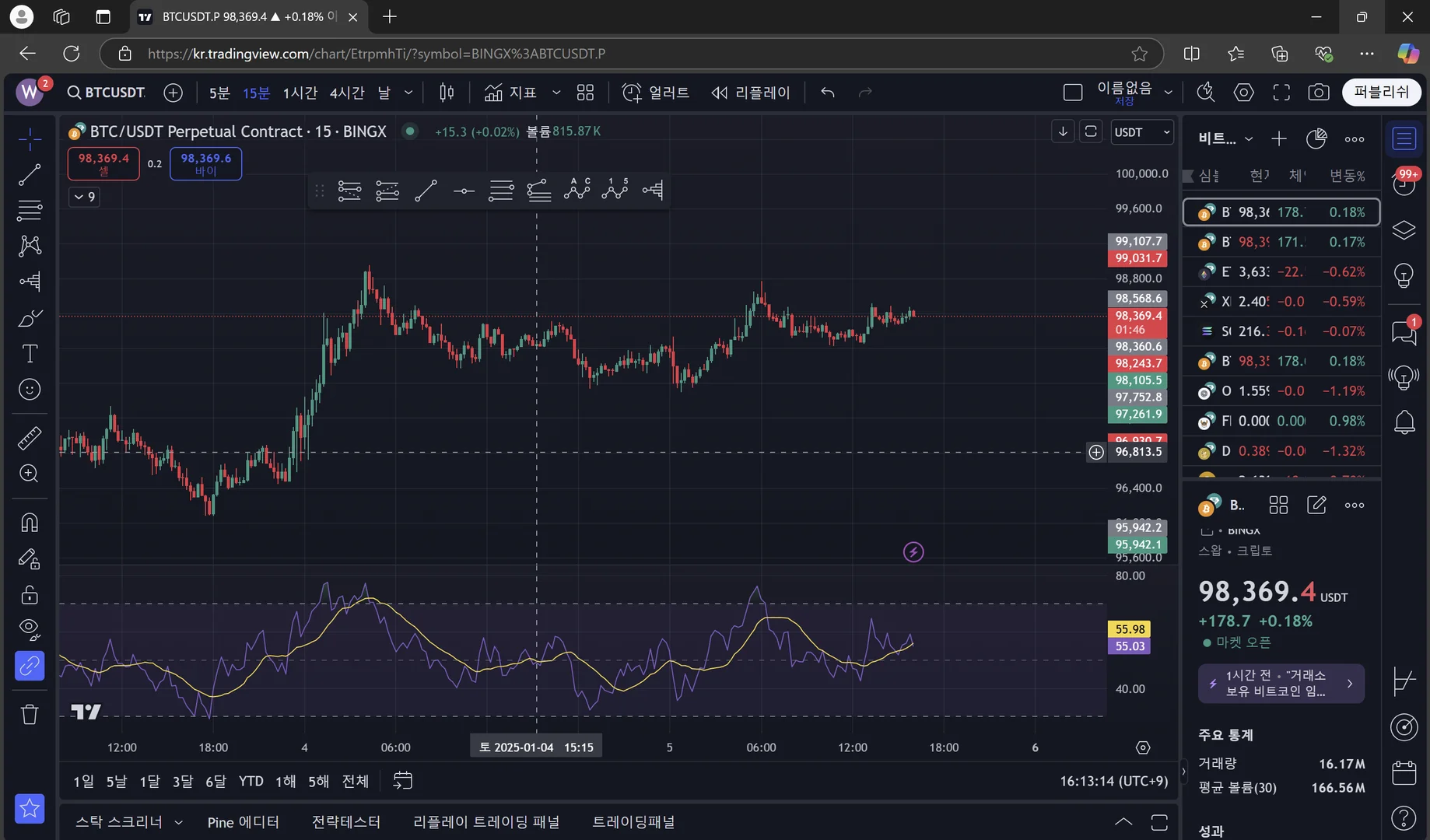
Task: Add a compare symbol with plus circle
Action: click(x=173, y=93)
